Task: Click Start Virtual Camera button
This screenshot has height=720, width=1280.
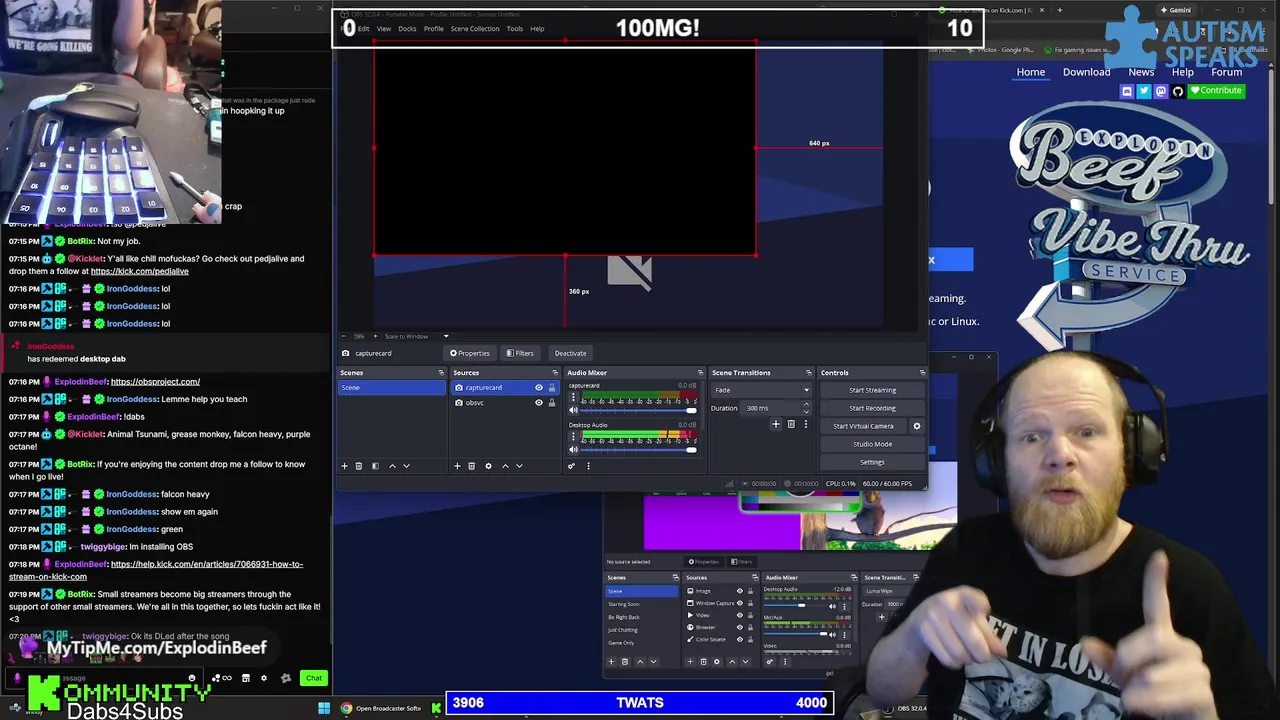Action: (864, 426)
